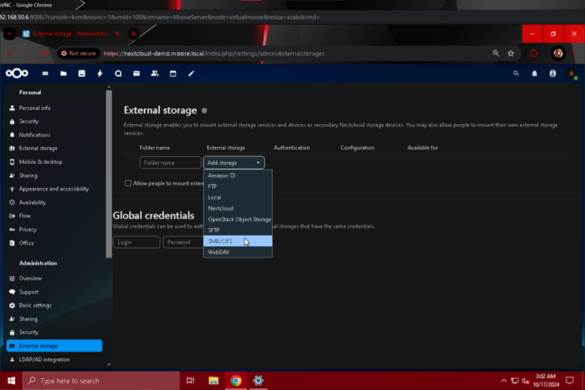The width and height of the screenshot is (585, 390).
Task: Open the Calendar app icon
Action: click(173, 74)
